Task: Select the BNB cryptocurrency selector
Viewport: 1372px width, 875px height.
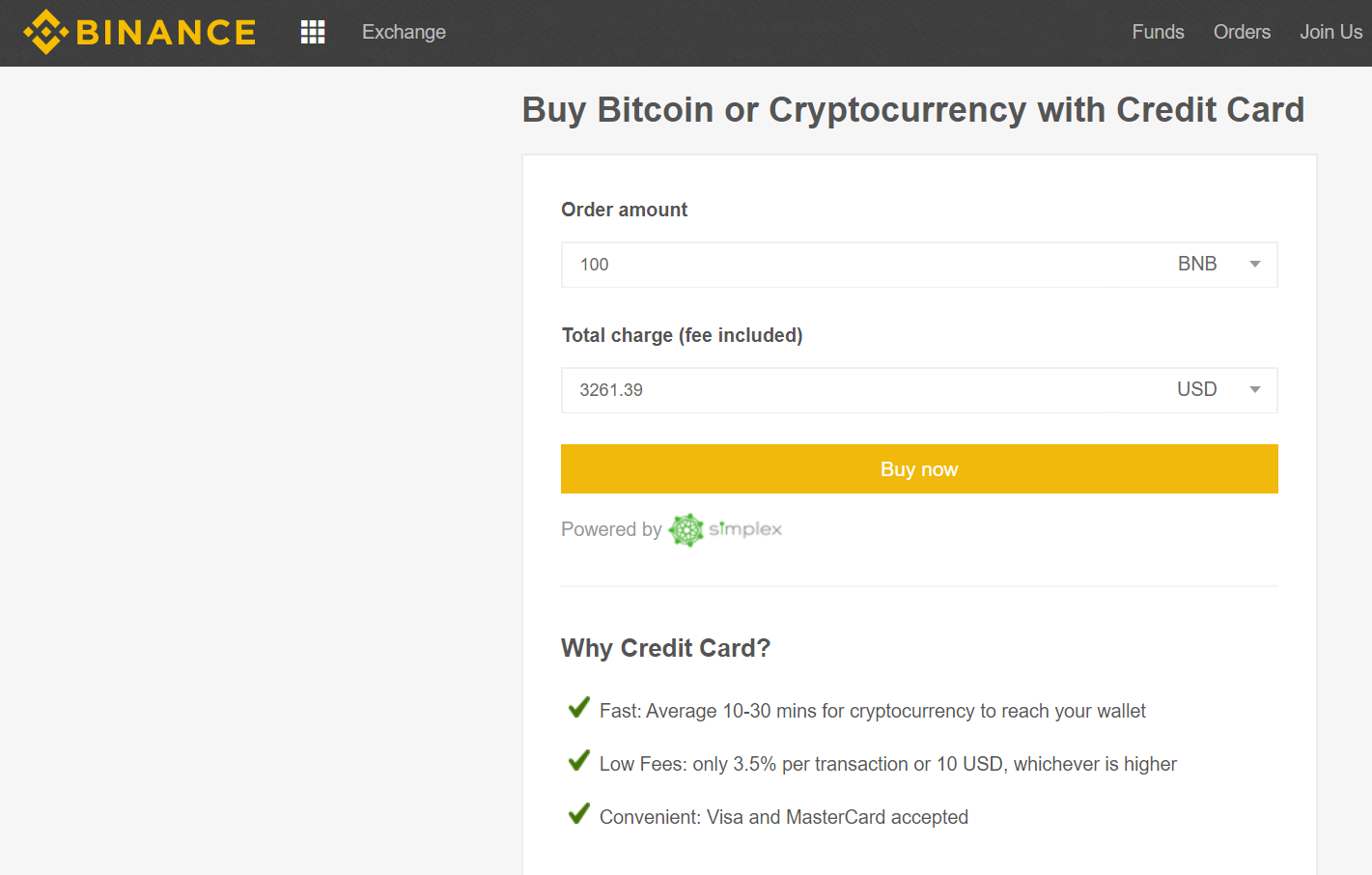Action: click(x=1193, y=265)
